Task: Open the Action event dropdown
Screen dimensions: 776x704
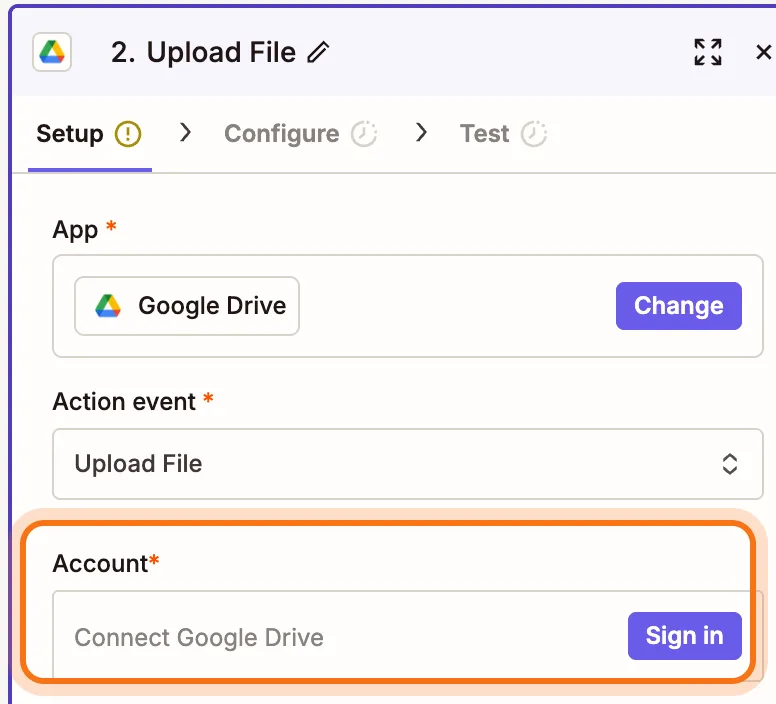Action: tap(408, 464)
